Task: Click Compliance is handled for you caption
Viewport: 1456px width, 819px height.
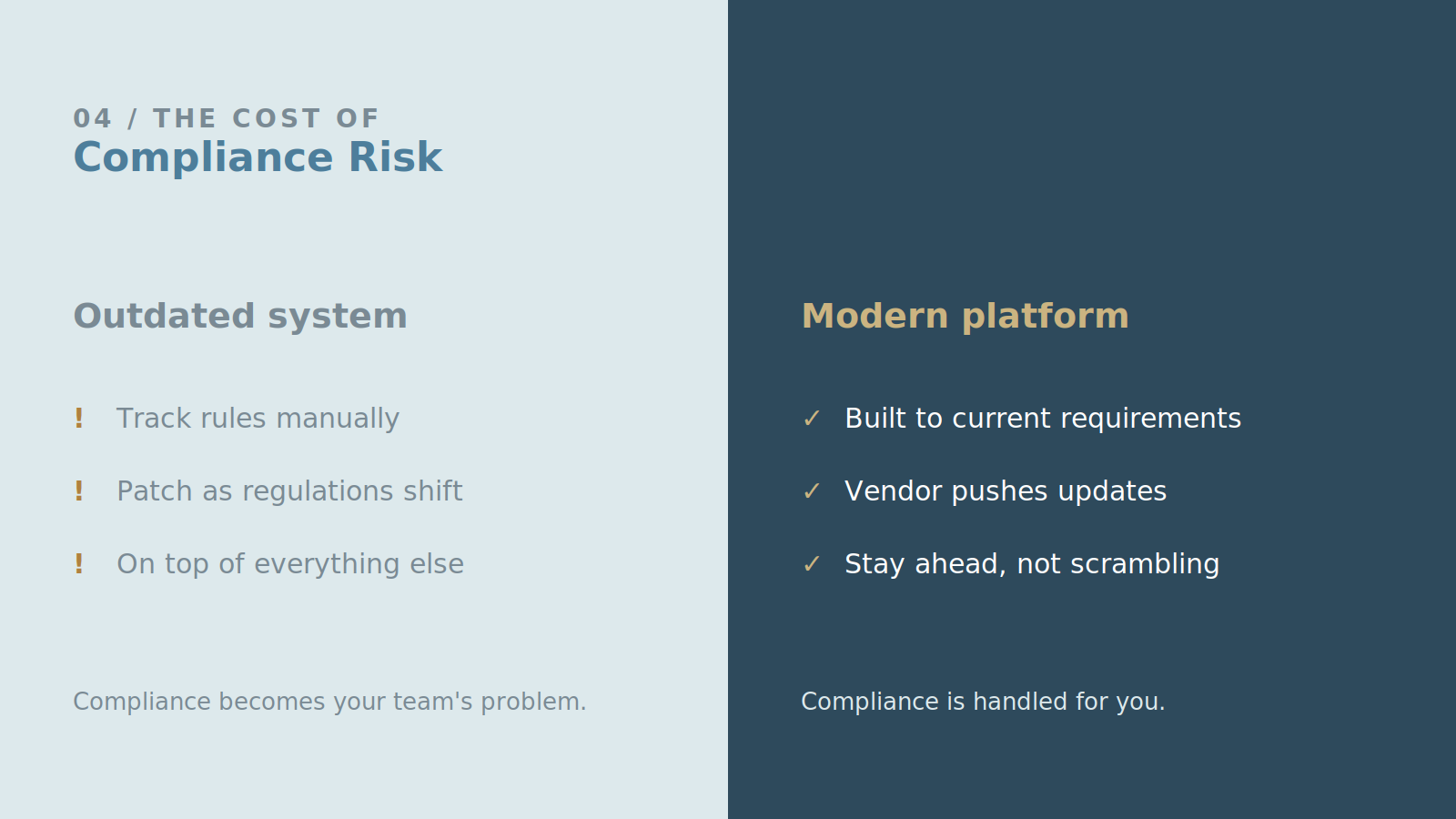Action: (x=983, y=702)
